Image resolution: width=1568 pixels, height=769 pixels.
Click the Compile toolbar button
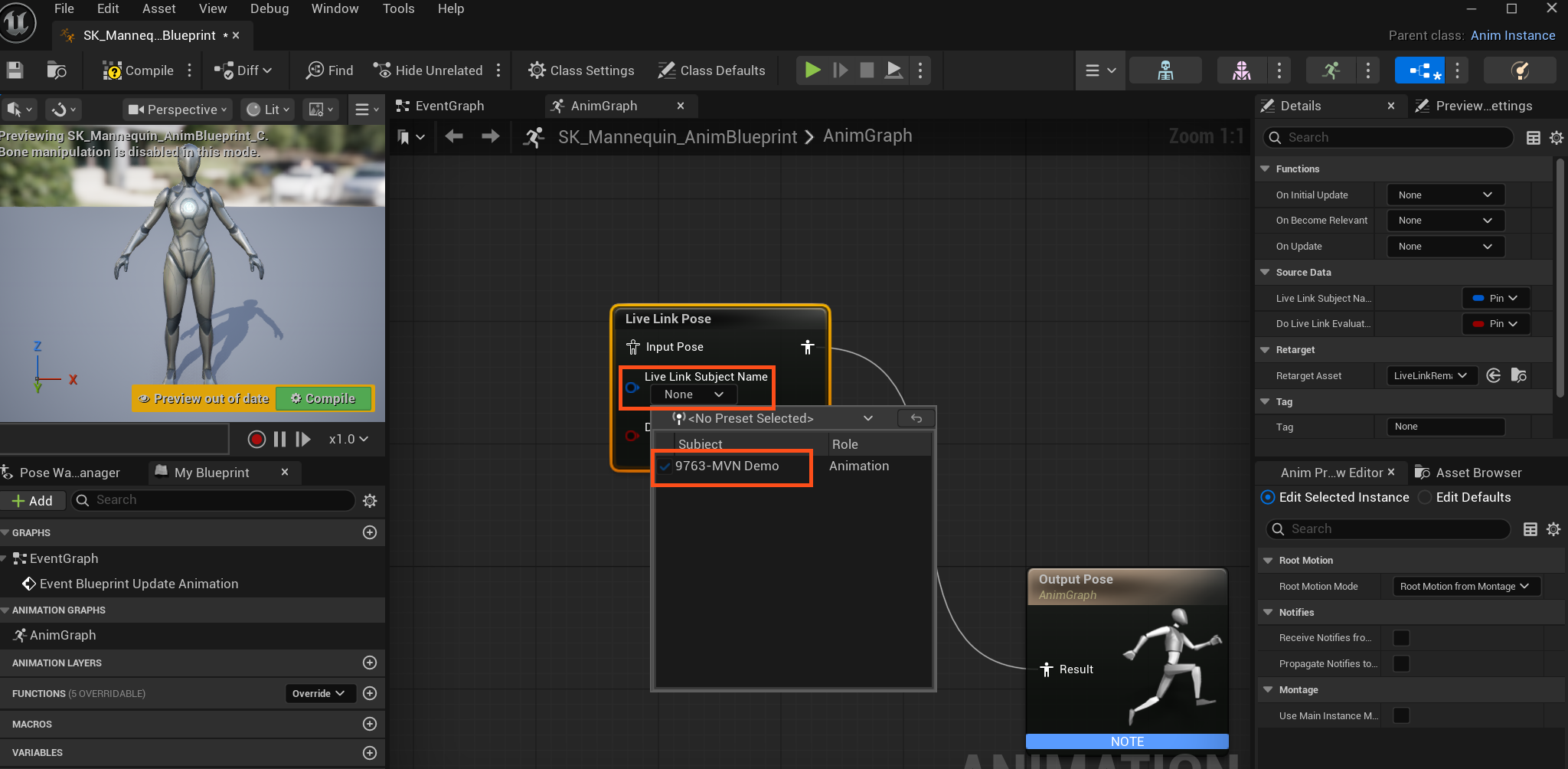click(139, 70)
